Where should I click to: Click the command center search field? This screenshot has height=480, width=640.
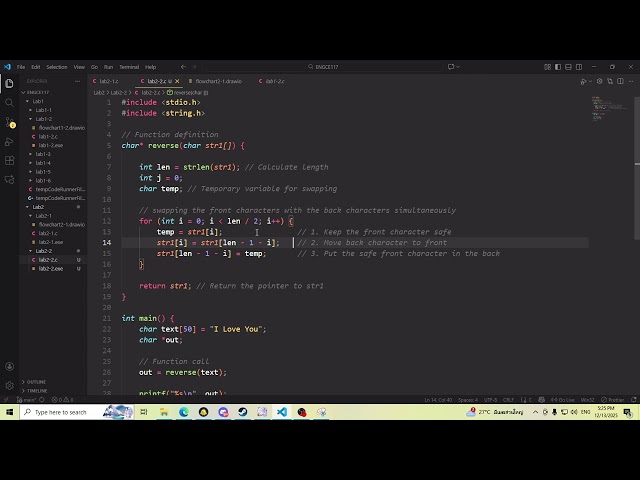point(322,67)
